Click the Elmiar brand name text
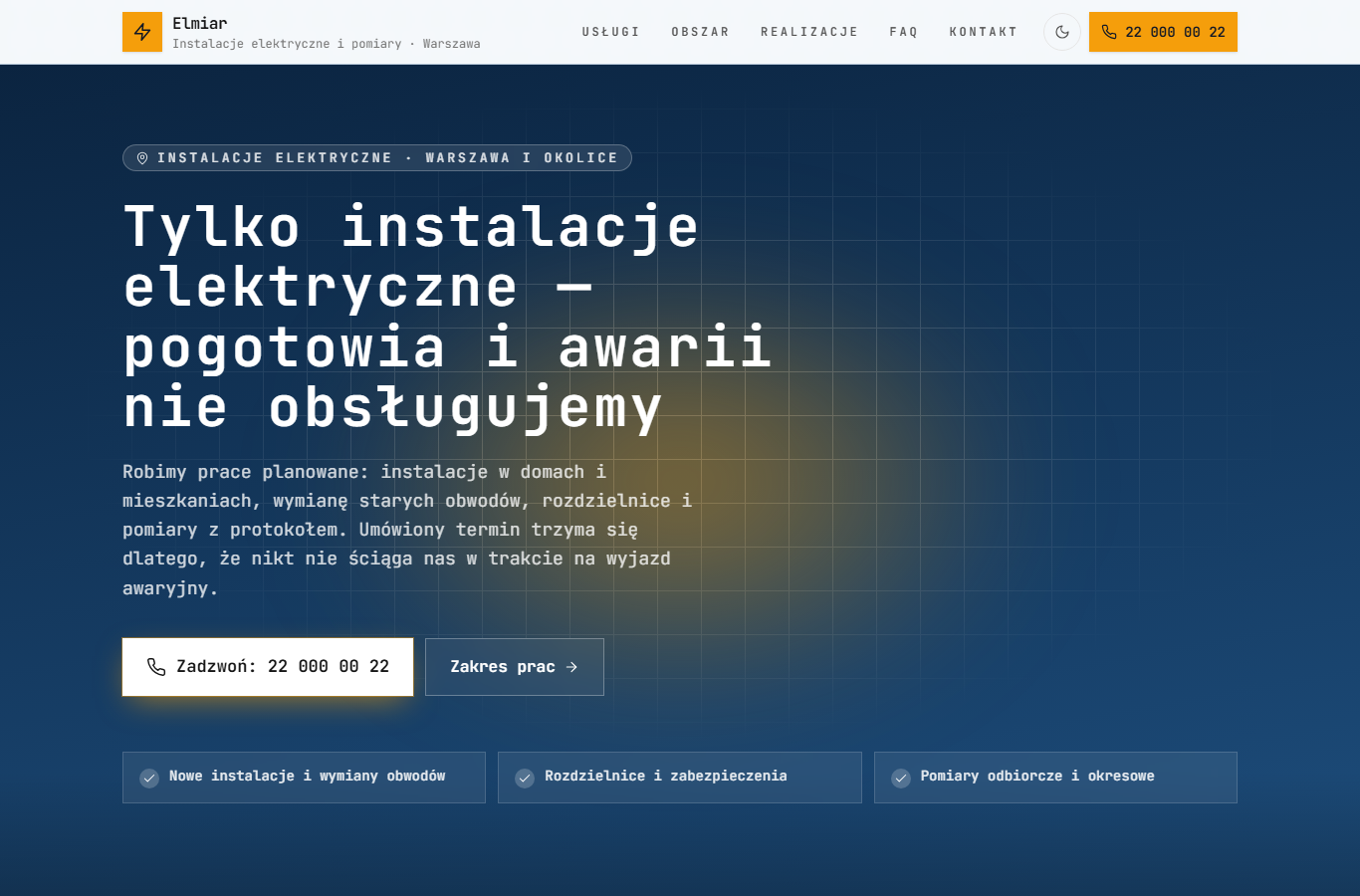 tap(200, 23)
